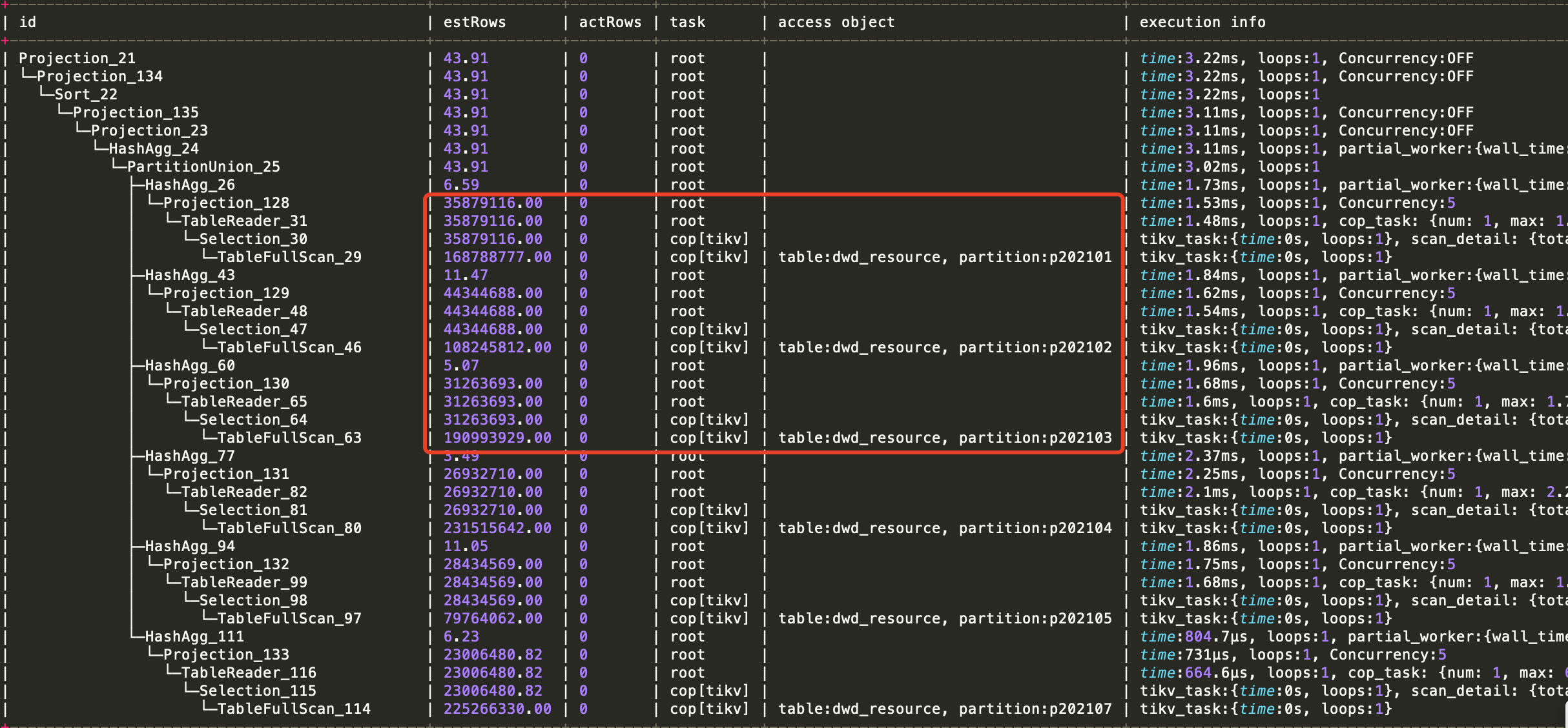1568x728 pixels.
Task: Click partition:p202102 access object text
Action: pyautogui.click(x=1035, y=347)
